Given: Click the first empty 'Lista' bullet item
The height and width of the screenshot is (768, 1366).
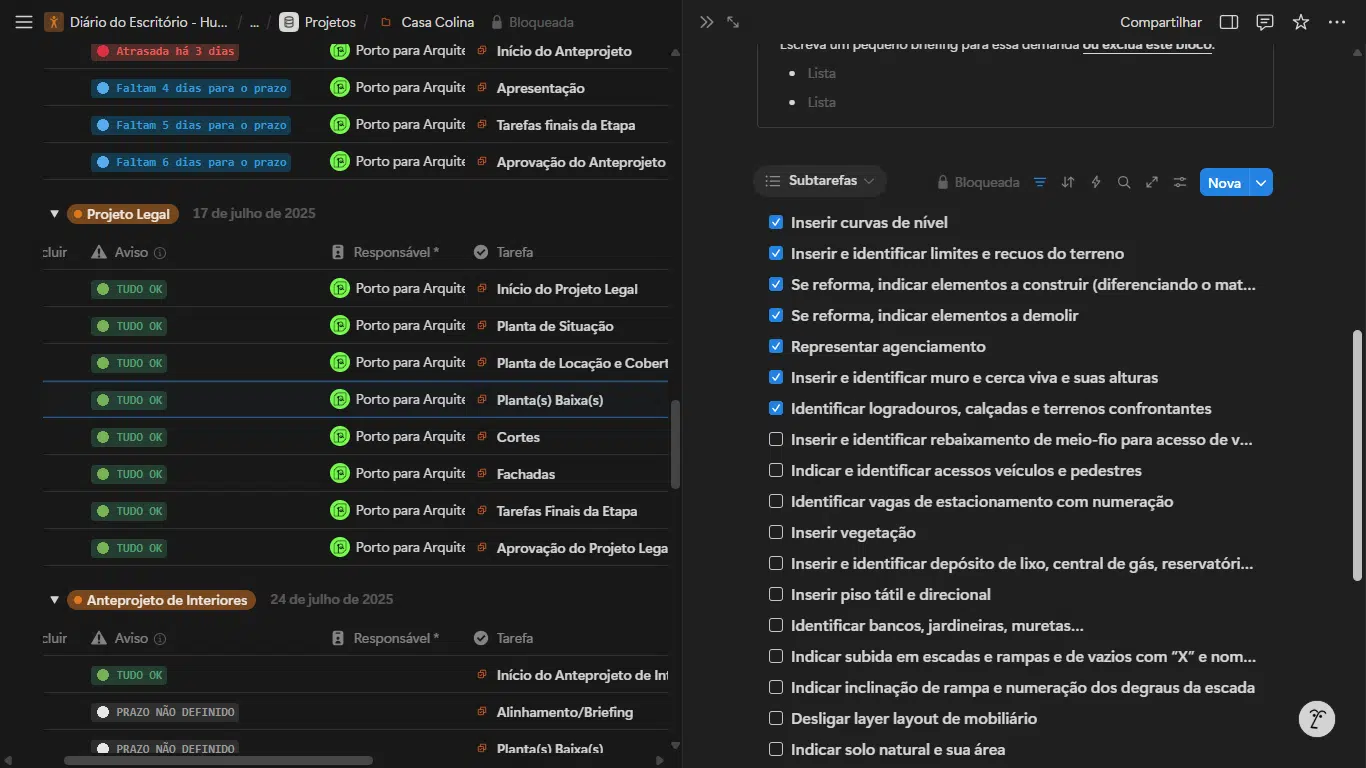Looking at the screenshot, I should (x=822, y=73).
